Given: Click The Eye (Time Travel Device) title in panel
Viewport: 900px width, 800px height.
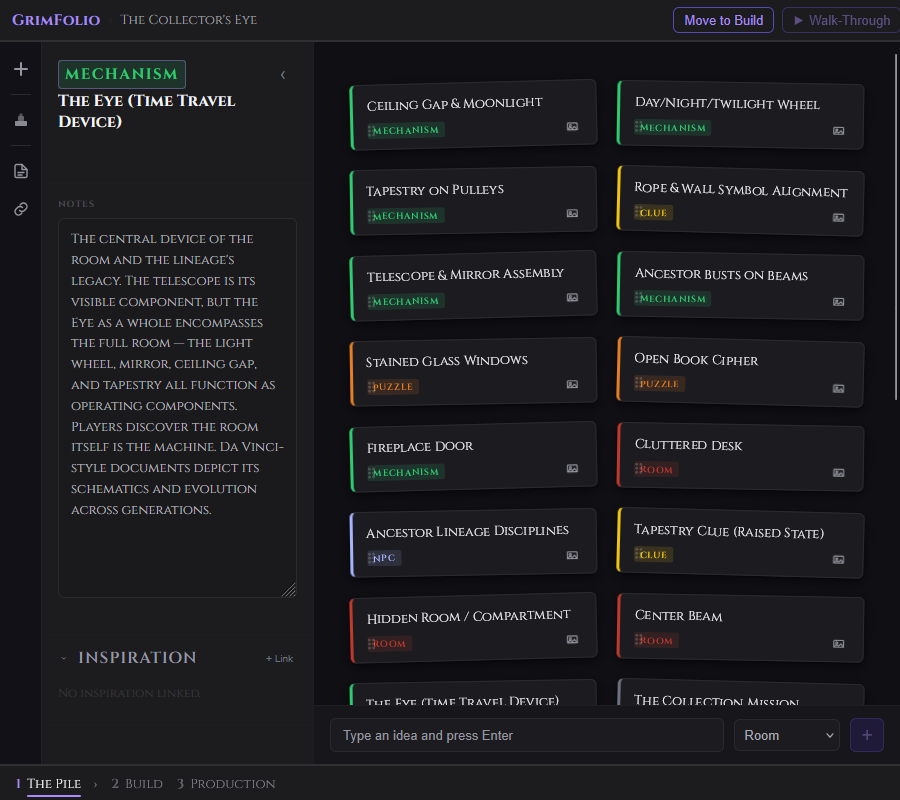Looking at the screenshot, I should pyautogui.click(x=147, y=111).
